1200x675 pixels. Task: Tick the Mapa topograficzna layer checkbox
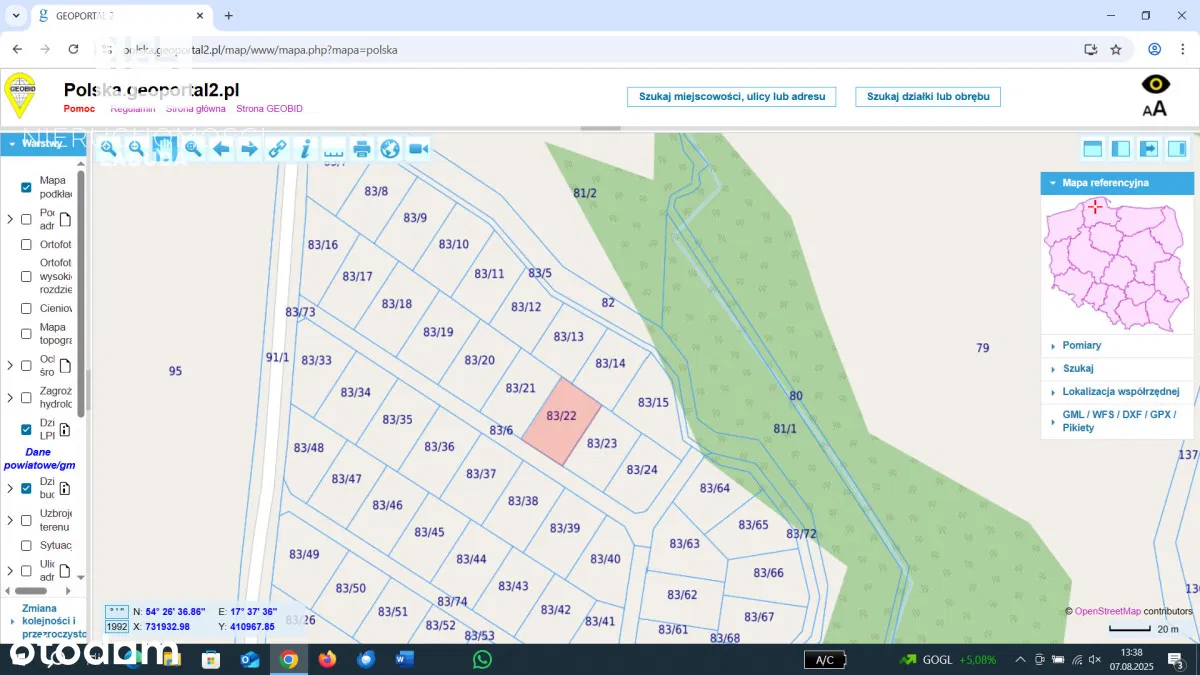[27, 334]
